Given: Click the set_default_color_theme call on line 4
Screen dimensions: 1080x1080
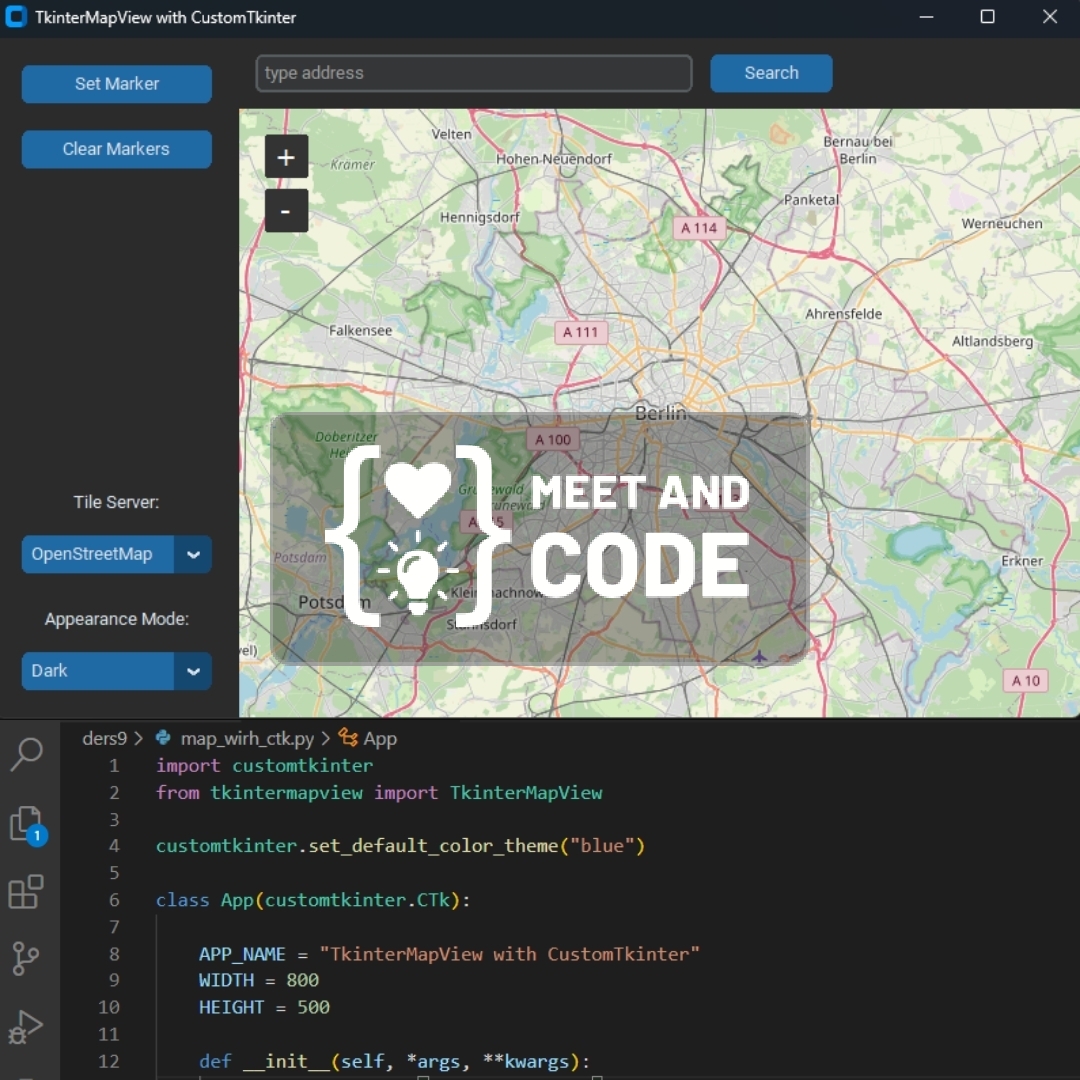Looking at the screenshot, I should point(433,847).
